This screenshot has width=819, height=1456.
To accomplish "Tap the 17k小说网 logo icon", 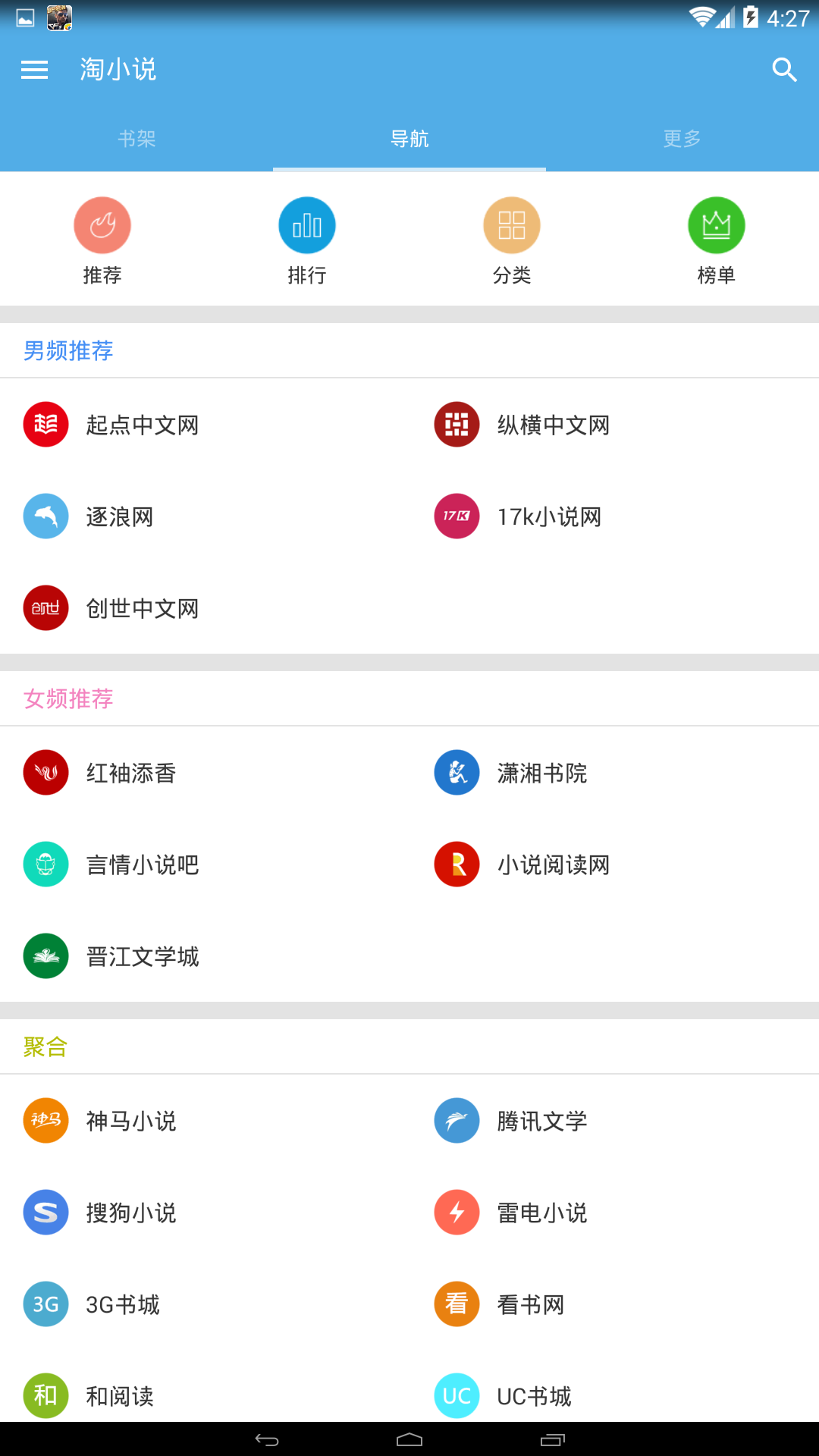I will pos(457,516).
